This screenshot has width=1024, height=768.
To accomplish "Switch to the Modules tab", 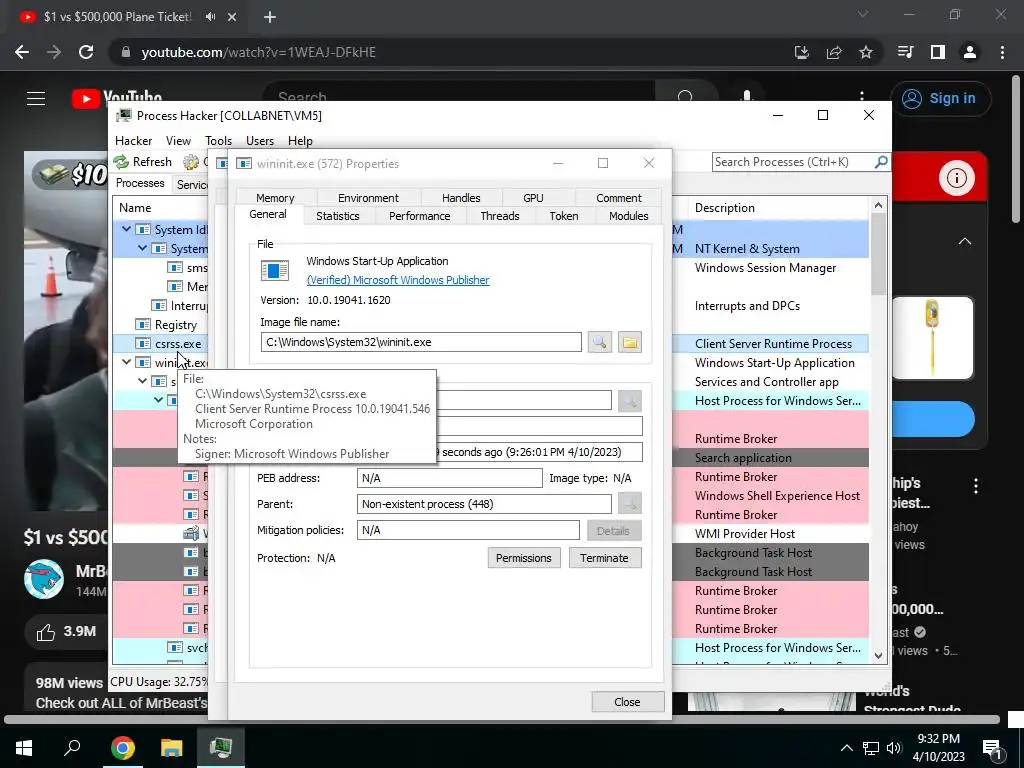I will 628,216.
